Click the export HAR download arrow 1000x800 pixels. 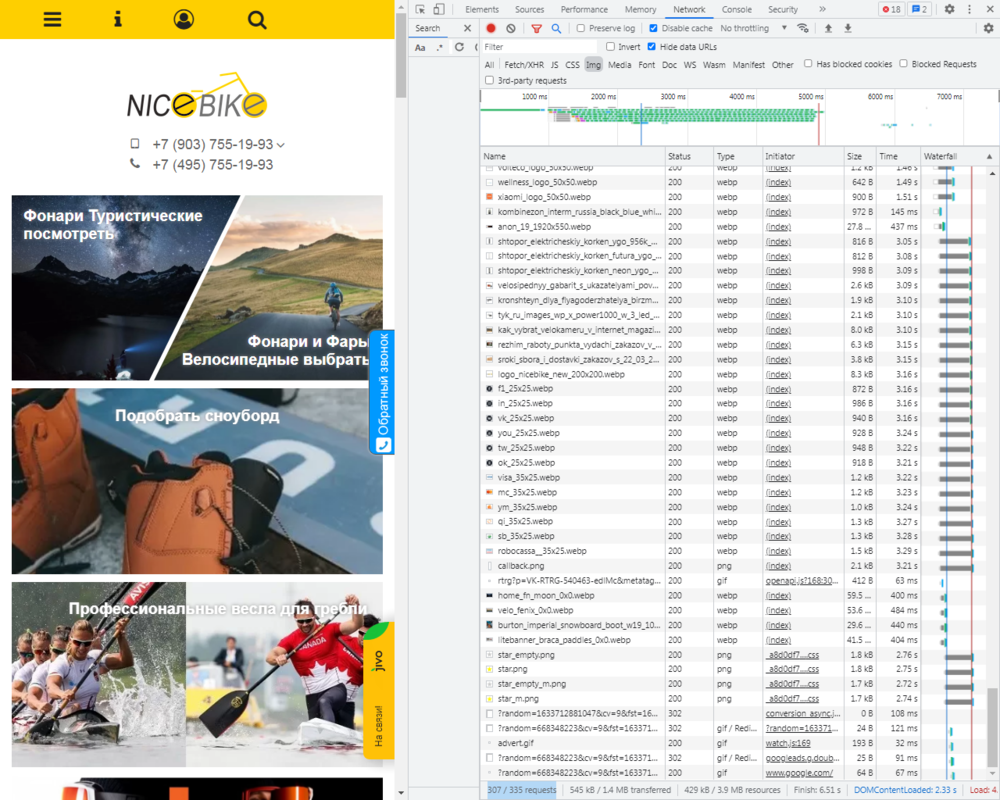tap(848, 28)
